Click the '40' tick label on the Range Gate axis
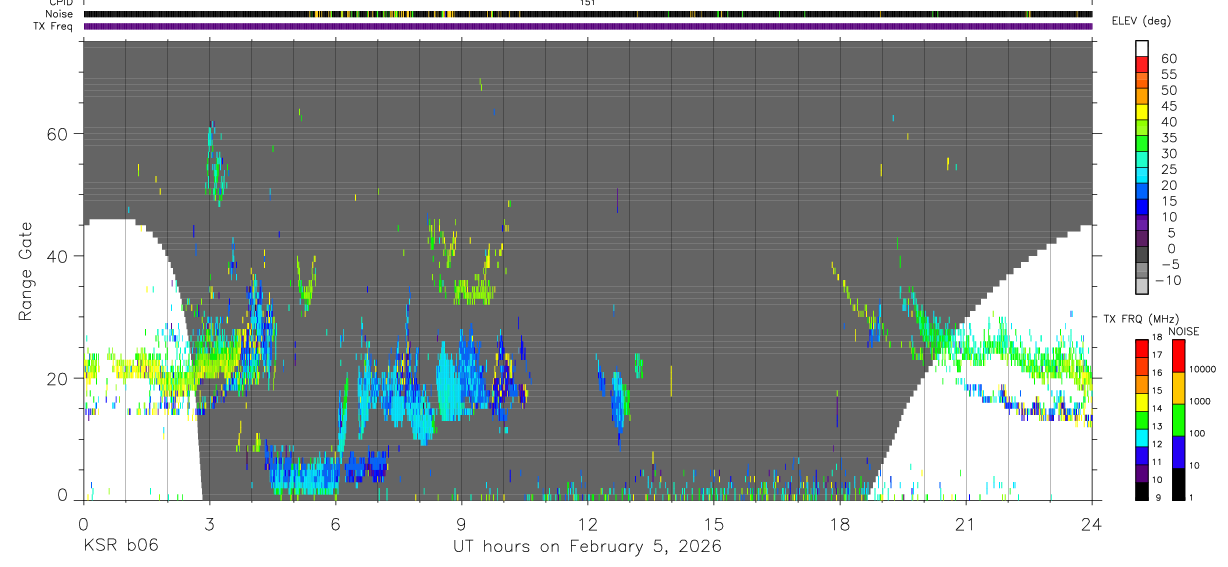Screen dimensions: 1228x567 pyautogui.click(x=59, y=256)
